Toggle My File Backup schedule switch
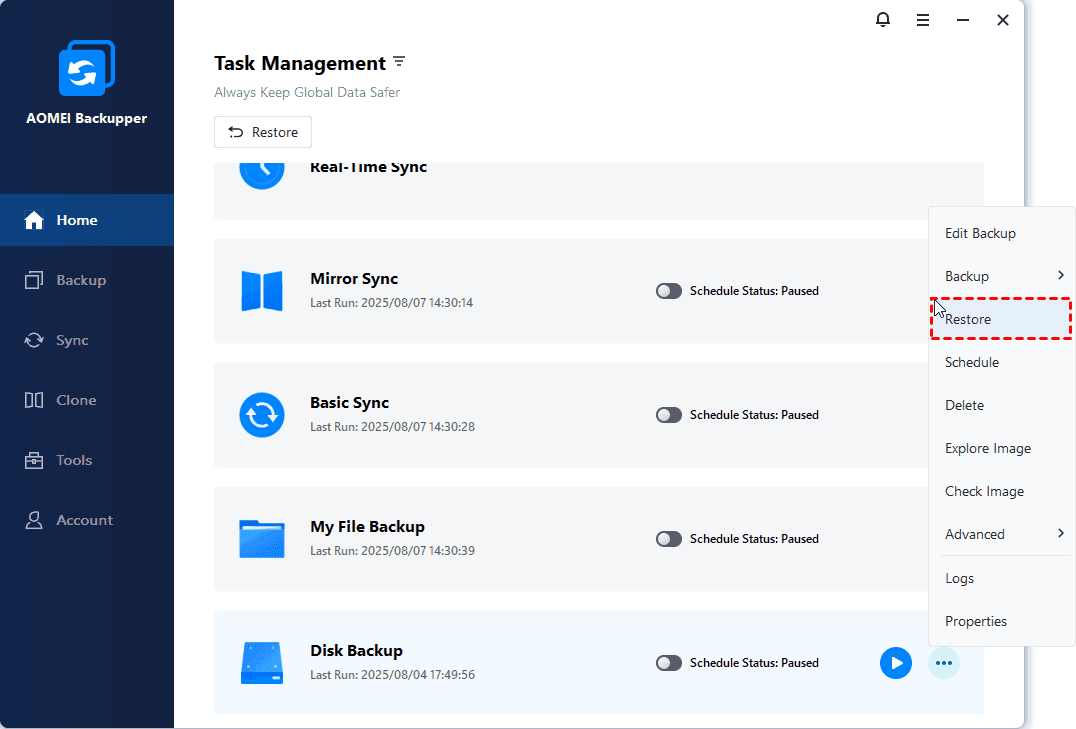1076x729 pixels. (x=668, y=539)
